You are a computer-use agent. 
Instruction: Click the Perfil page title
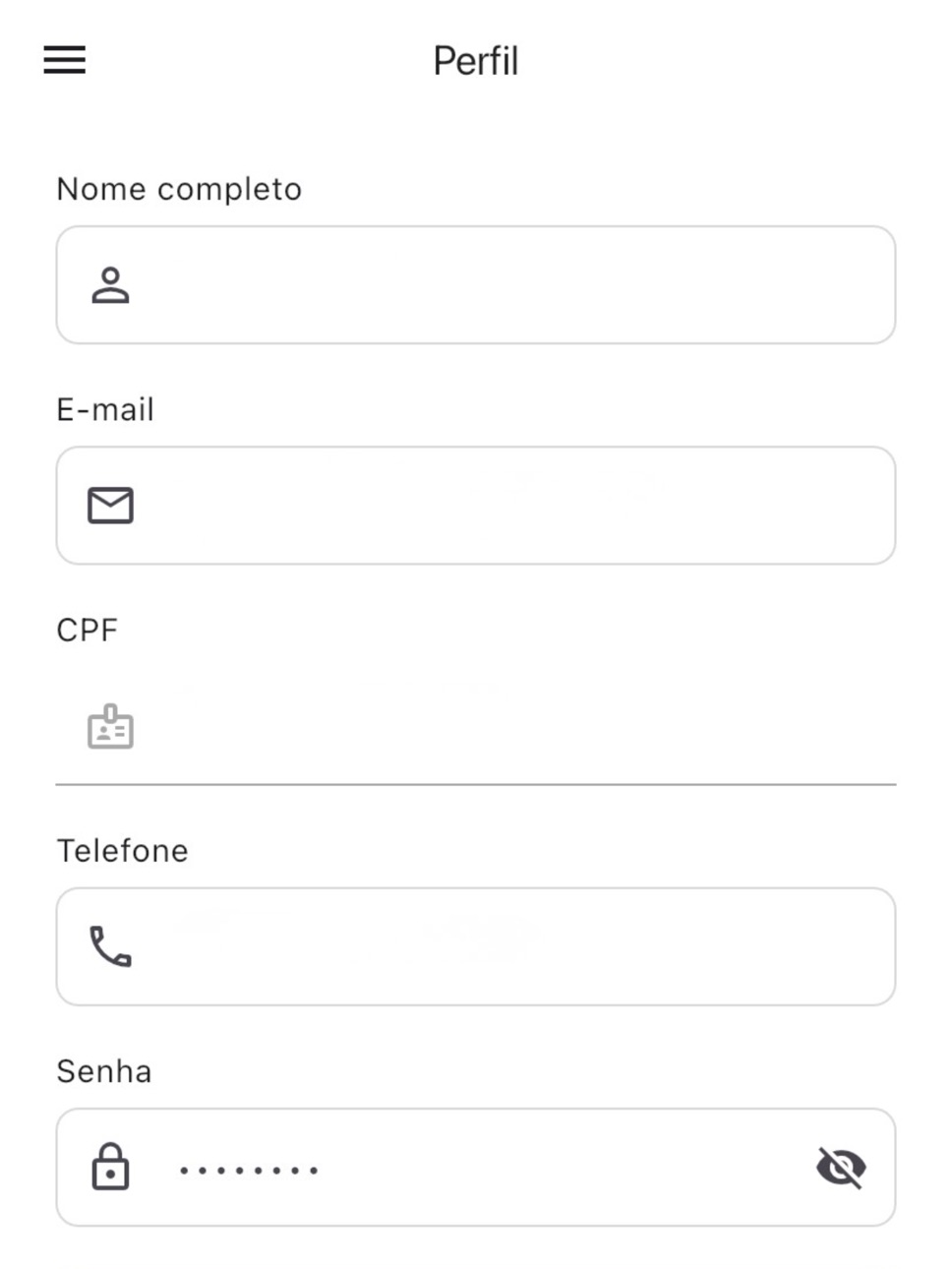[x=476, y=61]
